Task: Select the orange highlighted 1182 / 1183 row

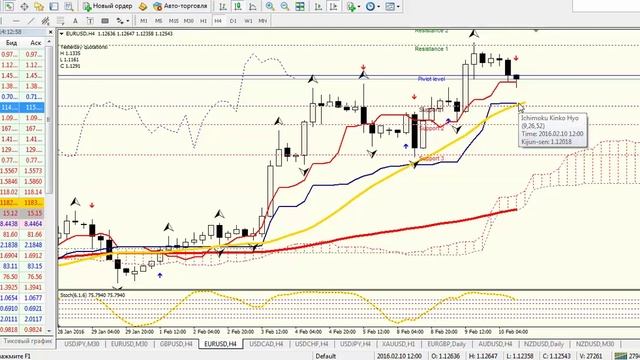Action: point(22,202)
